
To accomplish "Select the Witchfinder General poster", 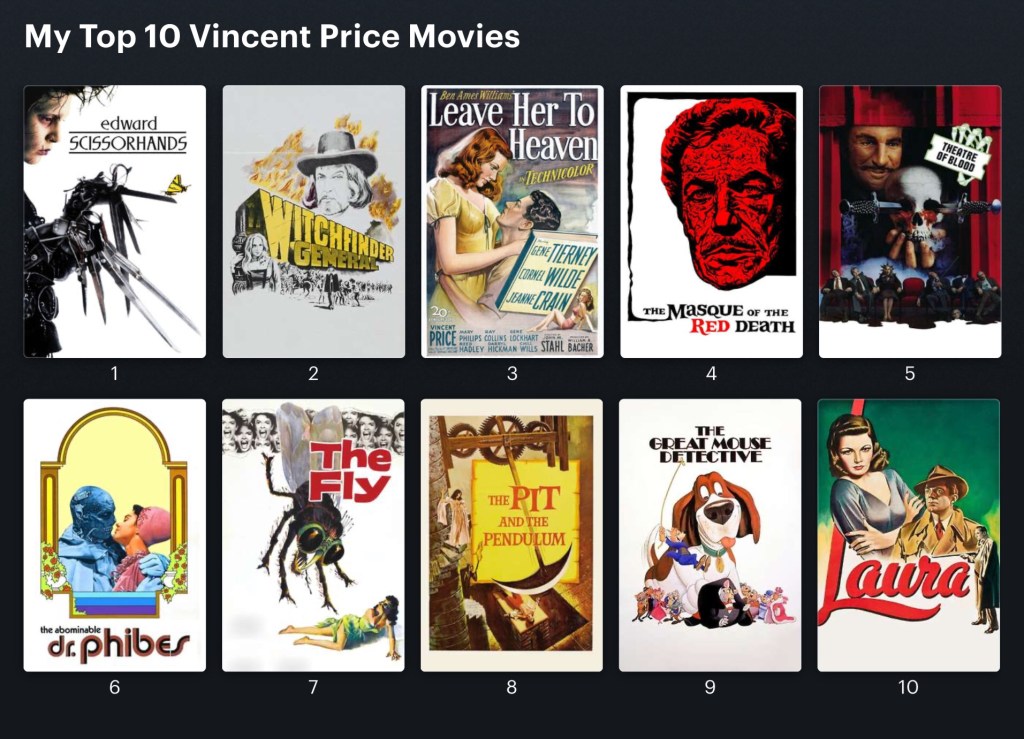I will click(313, 221).
